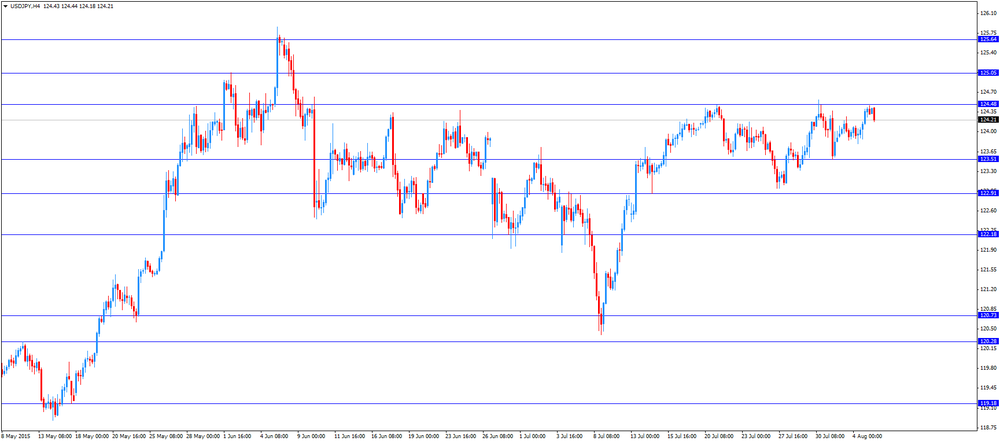Click the current price label 124.21
This screenshot has height=441, width=1000.
(987, 119)
